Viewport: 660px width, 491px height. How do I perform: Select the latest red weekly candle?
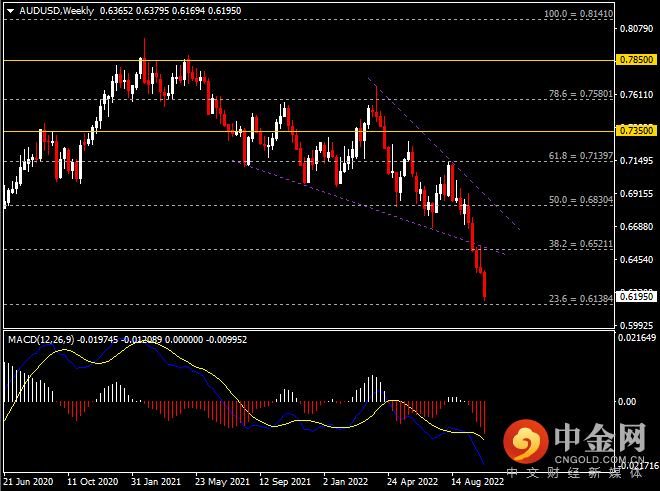485,285
